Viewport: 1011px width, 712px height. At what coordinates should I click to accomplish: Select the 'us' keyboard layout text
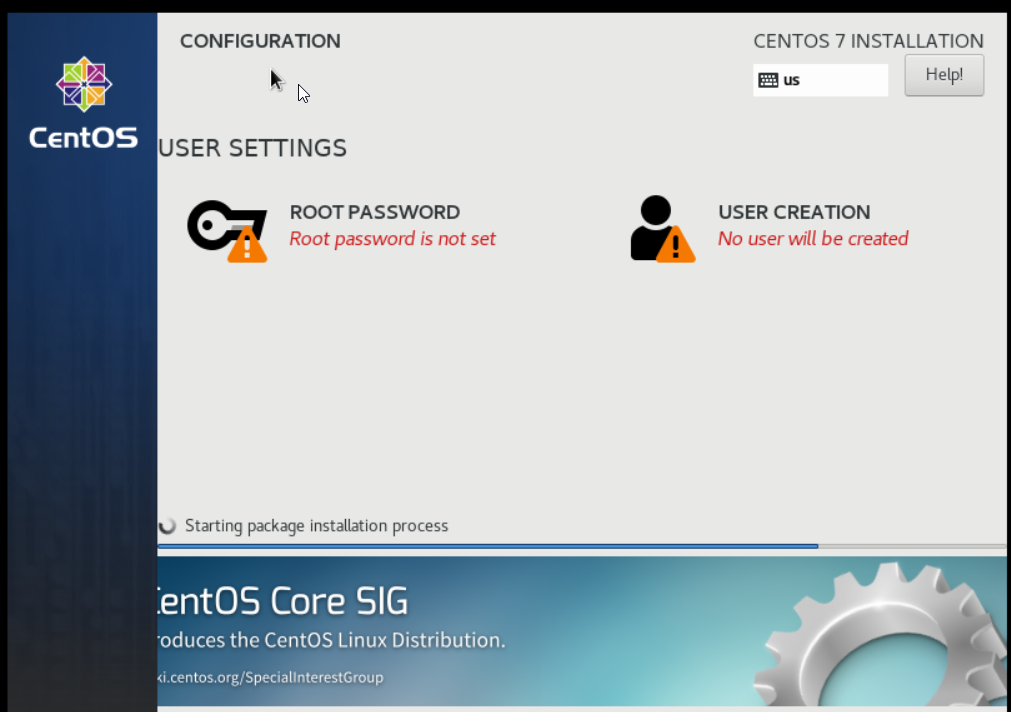click(792, 80)
